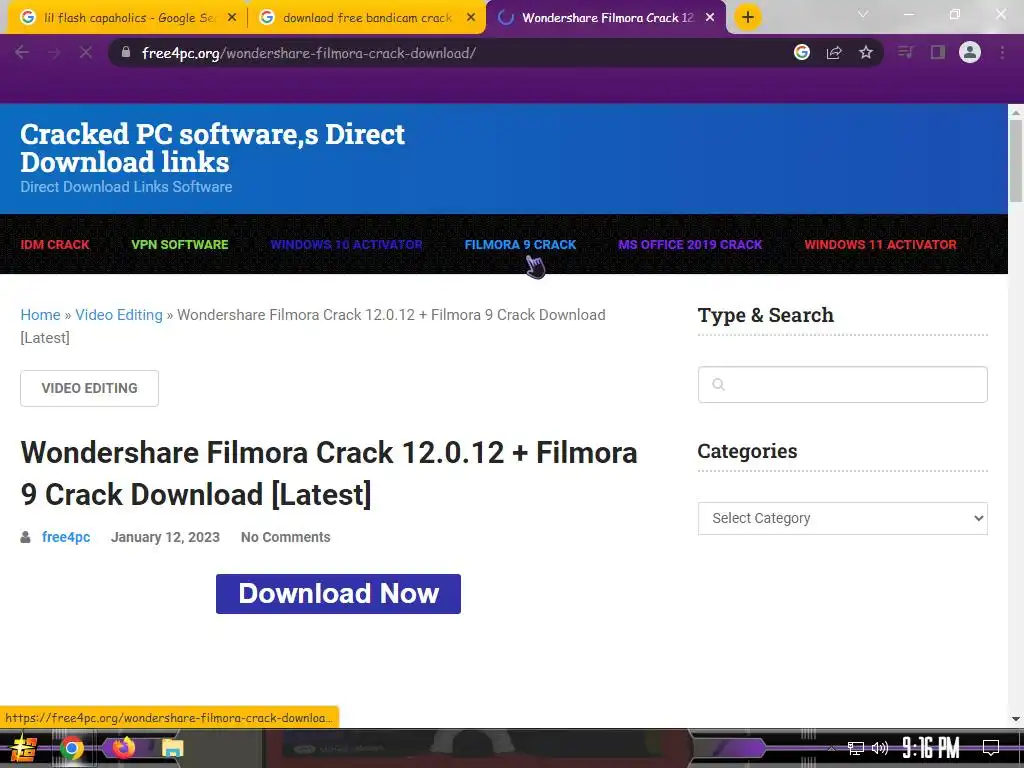
Task: Click the Google icon in address bar
Action: click(x=802, y=52)
